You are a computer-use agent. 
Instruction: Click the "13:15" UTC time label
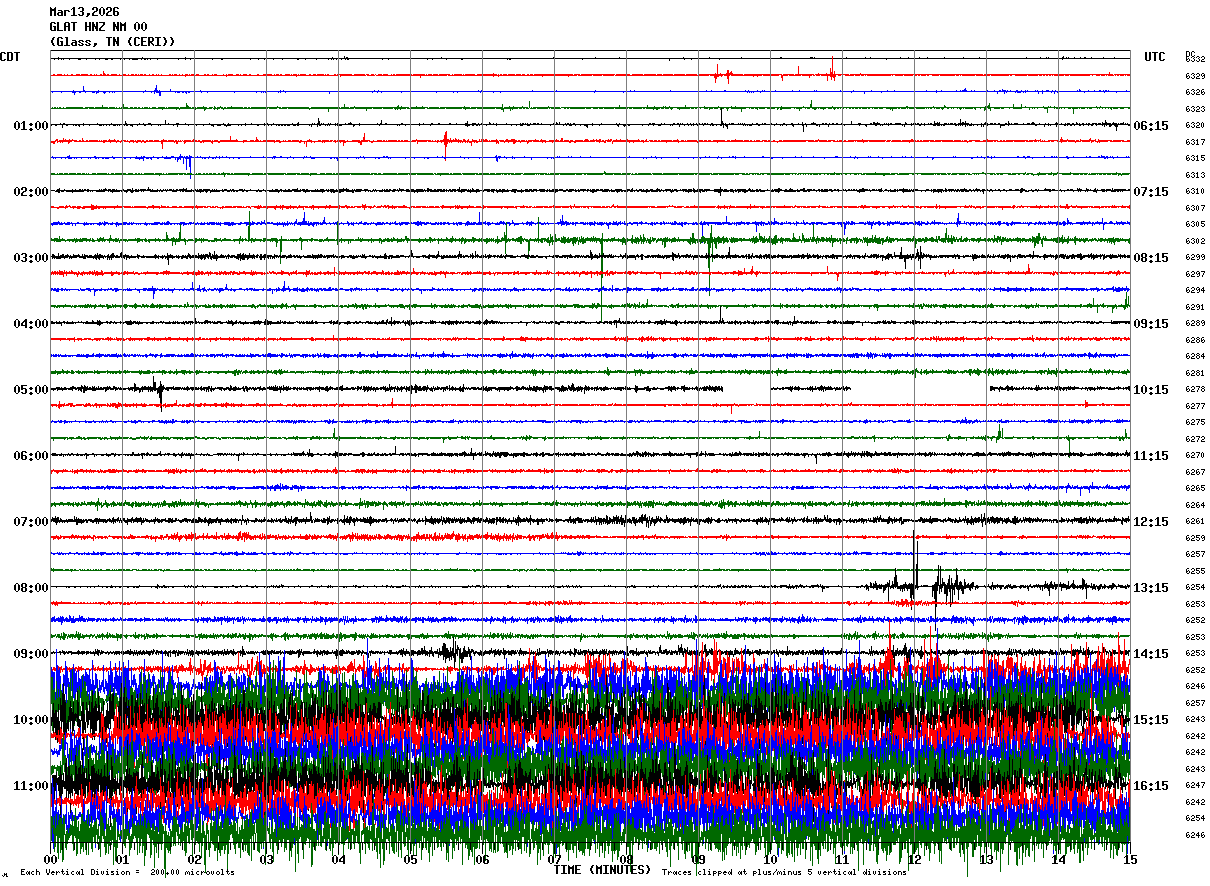point(1151,588)
